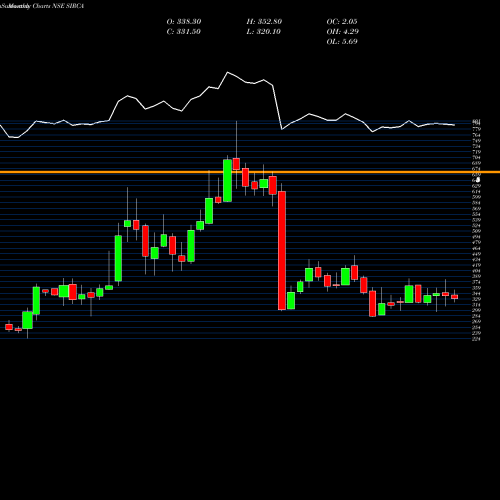Click the 509 price axis label

pyautogui.click(x=476, y=231)
